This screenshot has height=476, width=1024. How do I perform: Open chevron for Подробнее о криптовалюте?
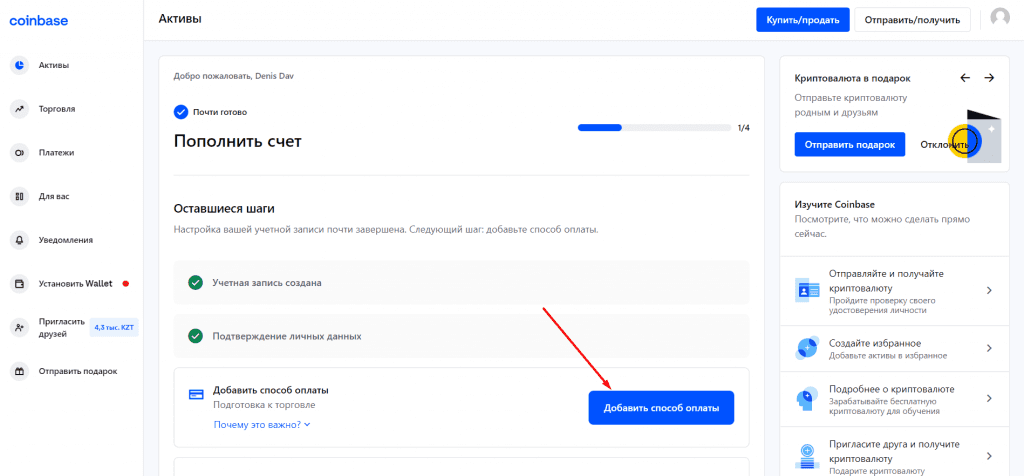click(x=989, y=398)
